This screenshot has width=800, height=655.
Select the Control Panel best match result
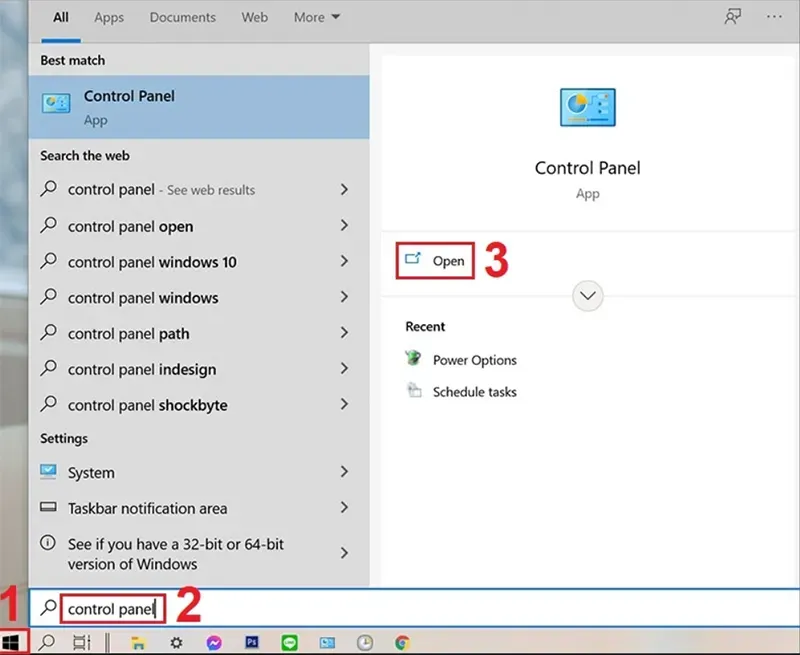(x=198, y=106)
